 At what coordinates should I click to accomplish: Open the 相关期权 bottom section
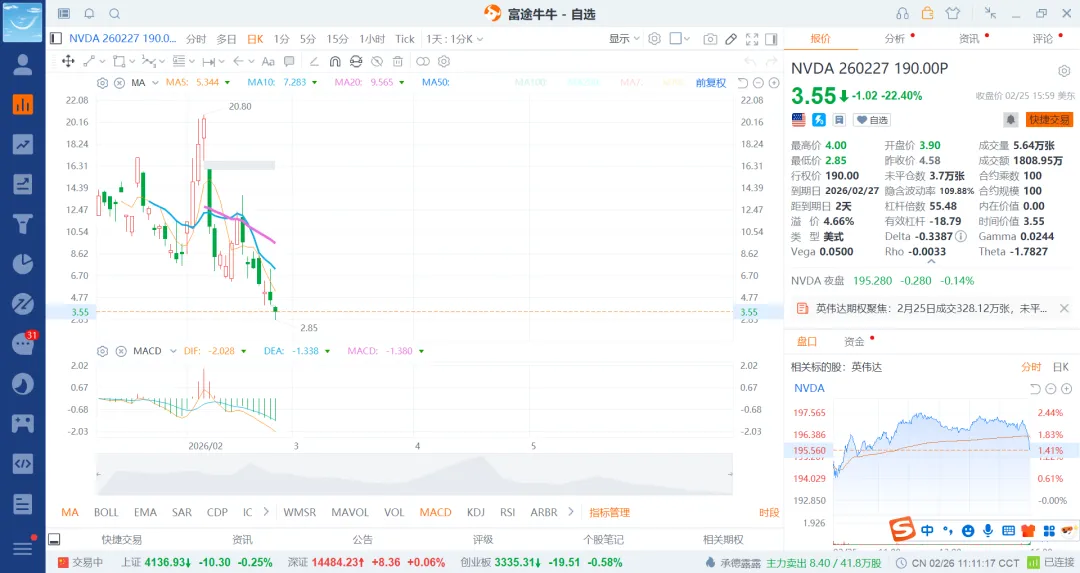723,539
